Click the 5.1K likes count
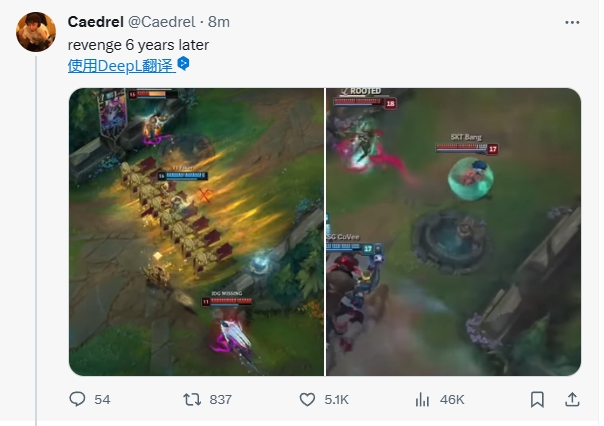 [336, 399]
